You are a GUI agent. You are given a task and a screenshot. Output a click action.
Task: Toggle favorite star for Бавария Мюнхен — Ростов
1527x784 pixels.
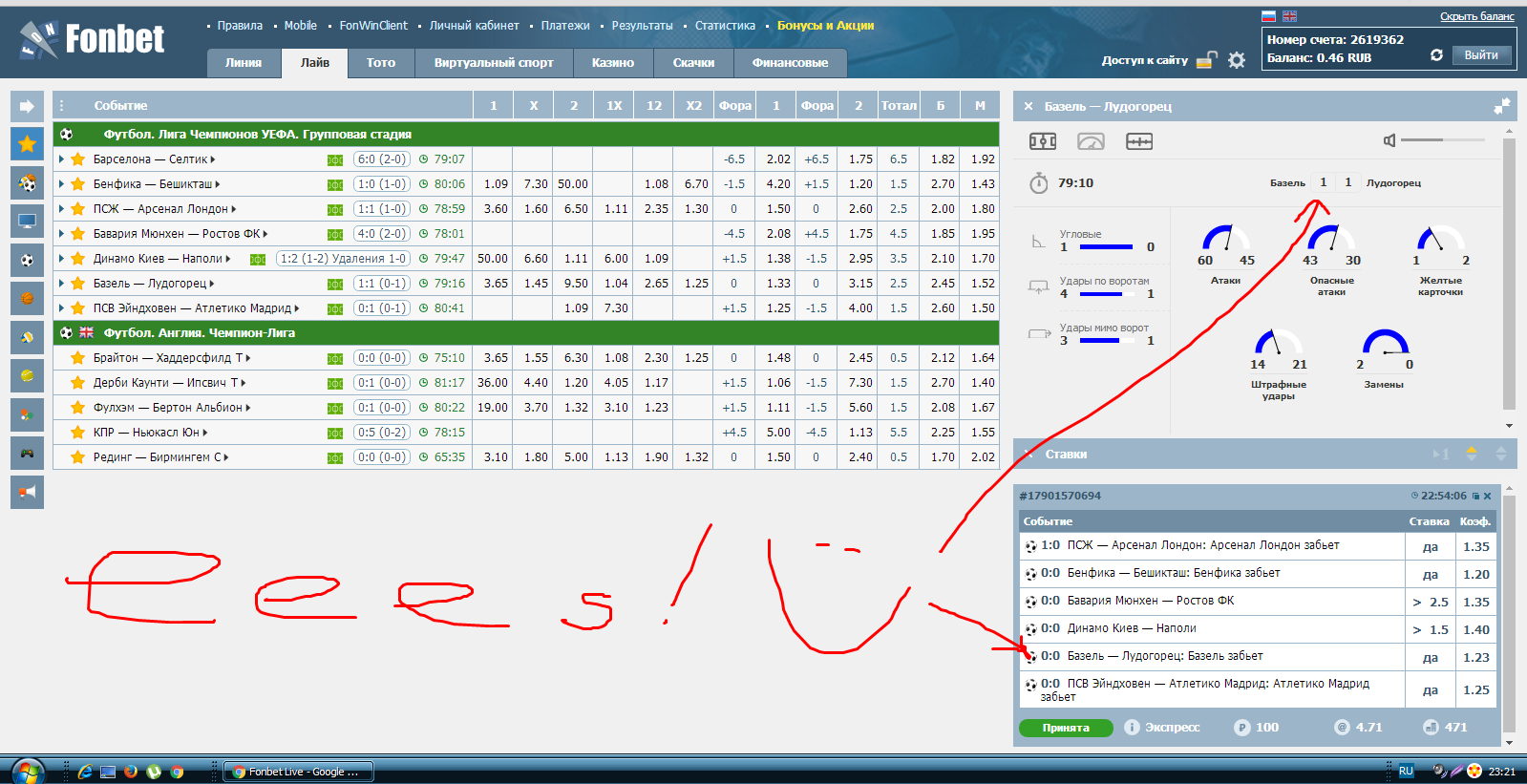pyautogui.click(x=78, y=234)
